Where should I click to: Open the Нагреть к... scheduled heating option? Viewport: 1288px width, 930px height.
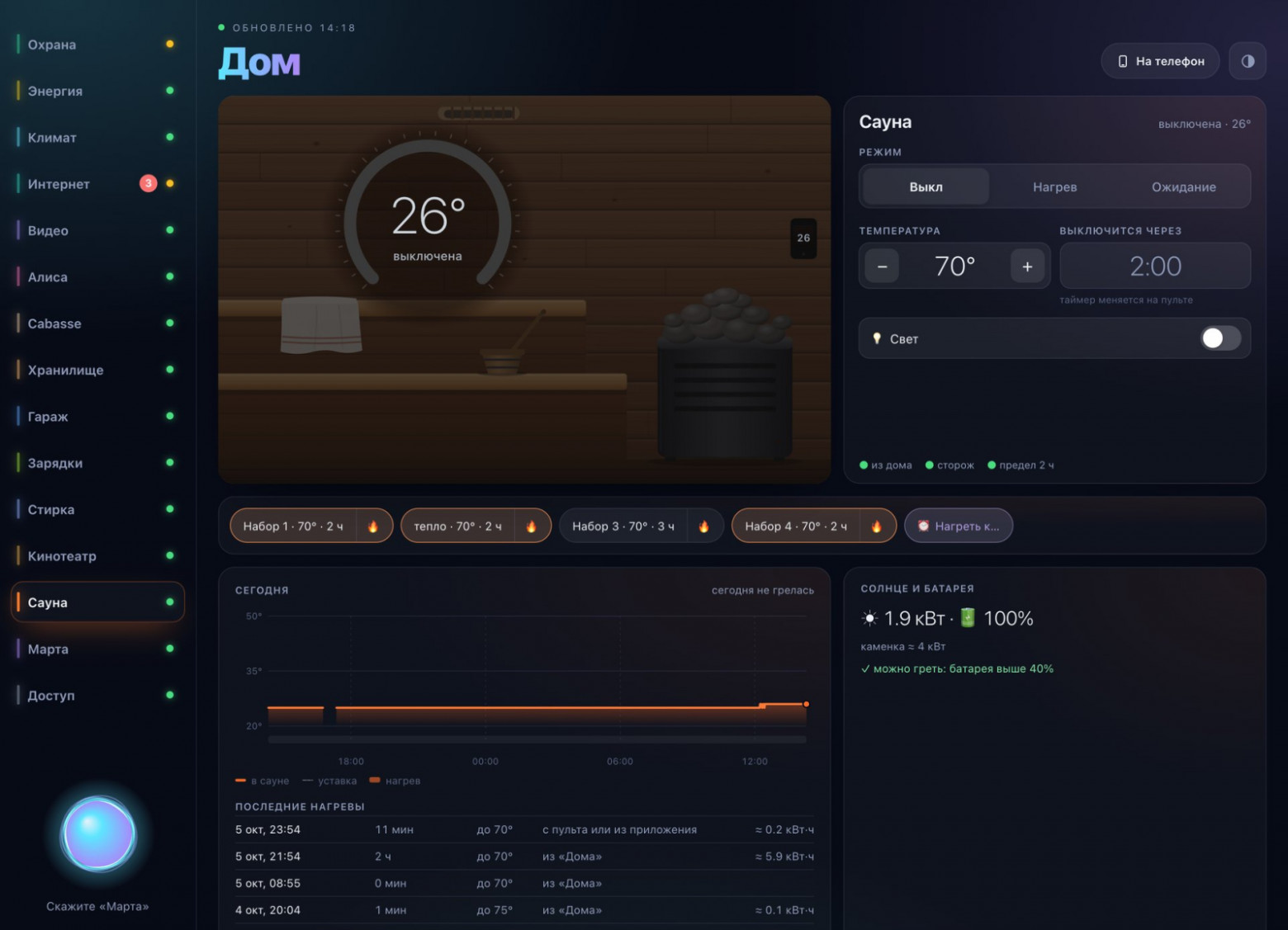(959, 526)
